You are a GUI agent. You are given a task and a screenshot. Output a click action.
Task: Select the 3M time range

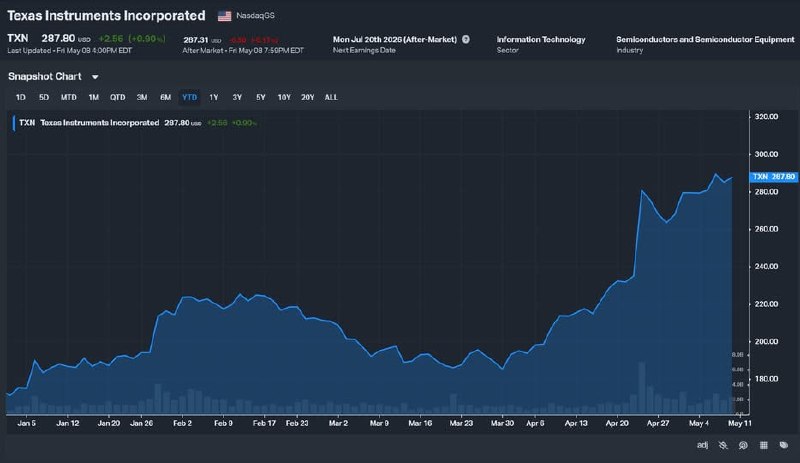point(142,97)
